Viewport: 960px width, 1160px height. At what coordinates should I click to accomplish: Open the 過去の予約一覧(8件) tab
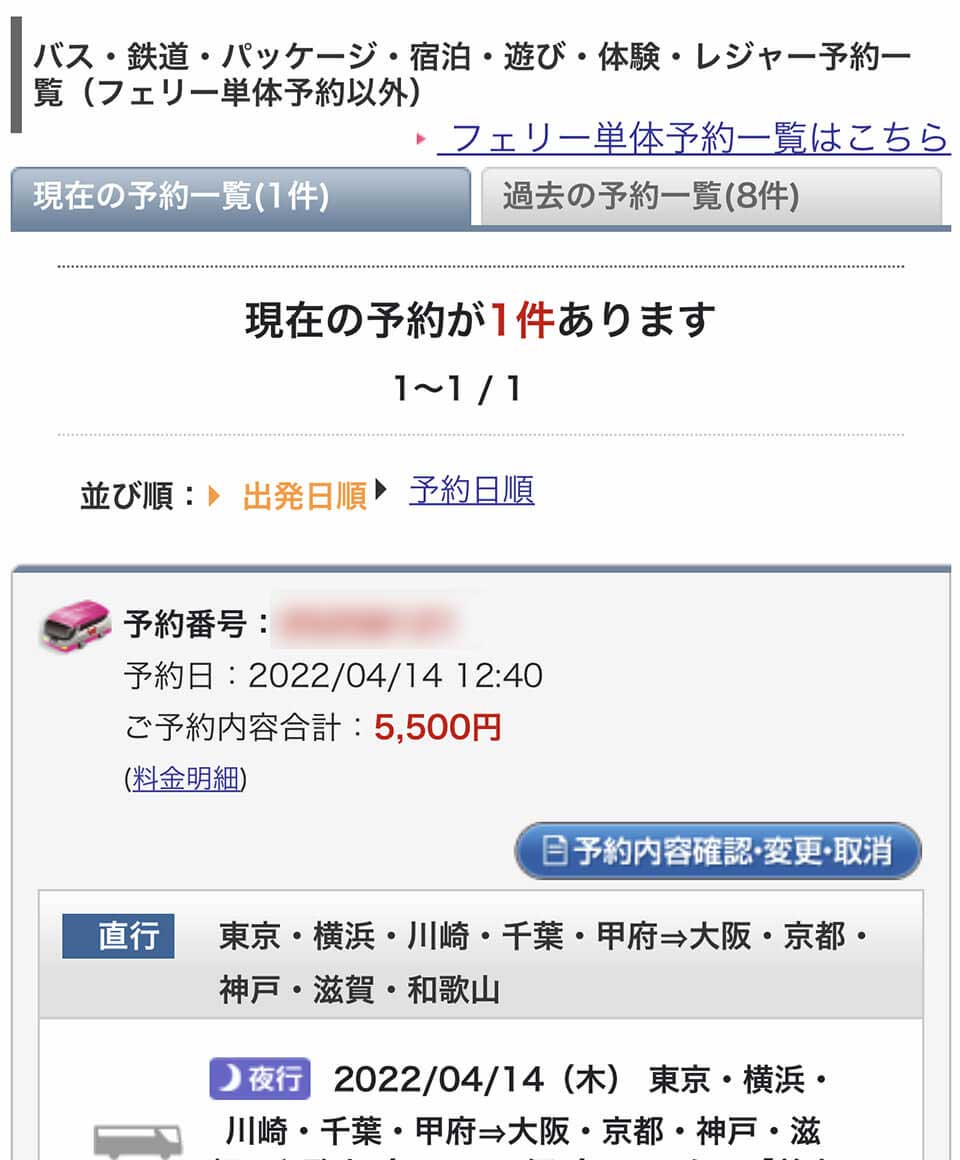[x=711, y=196]
